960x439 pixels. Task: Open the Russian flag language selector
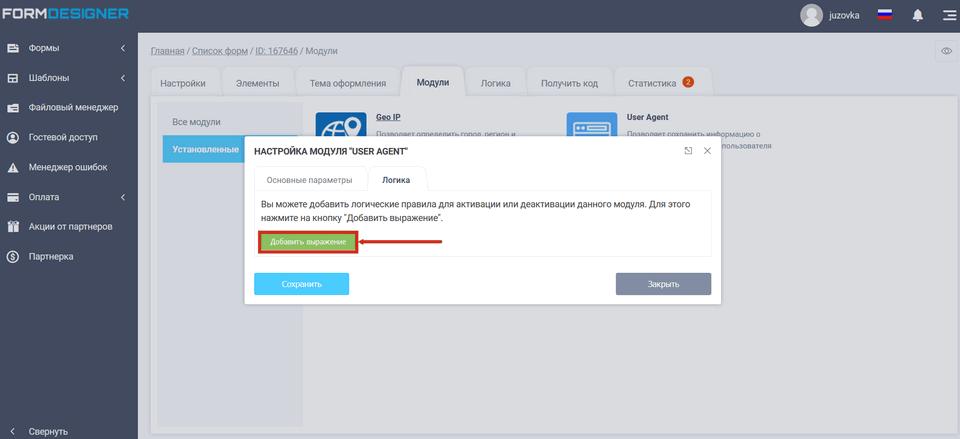[884, 15]
